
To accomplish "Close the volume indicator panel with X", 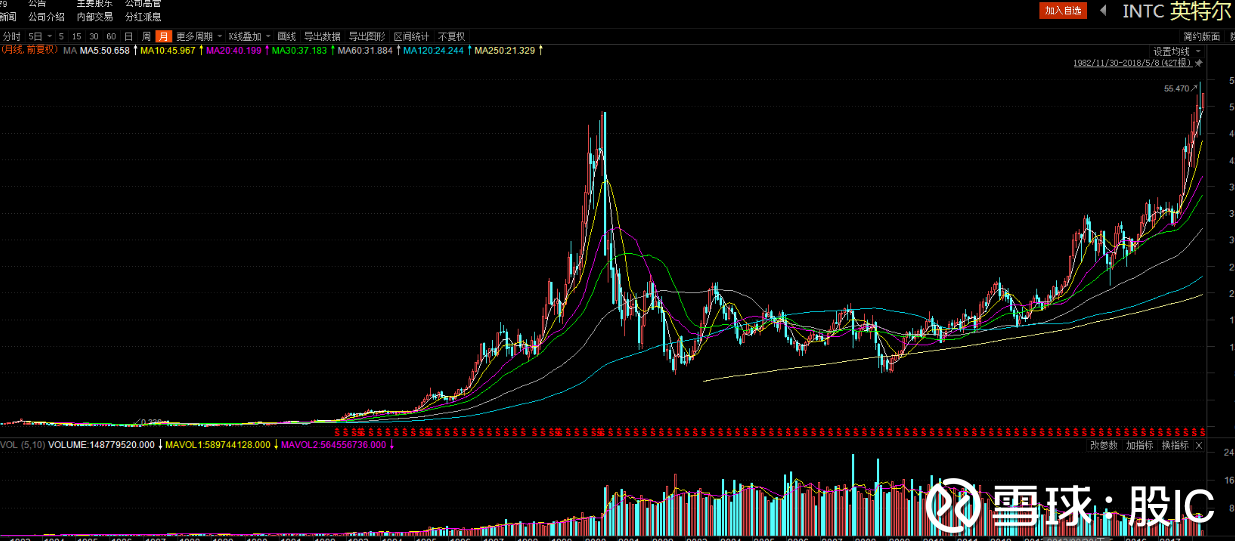I will [x=1199, y=445].
